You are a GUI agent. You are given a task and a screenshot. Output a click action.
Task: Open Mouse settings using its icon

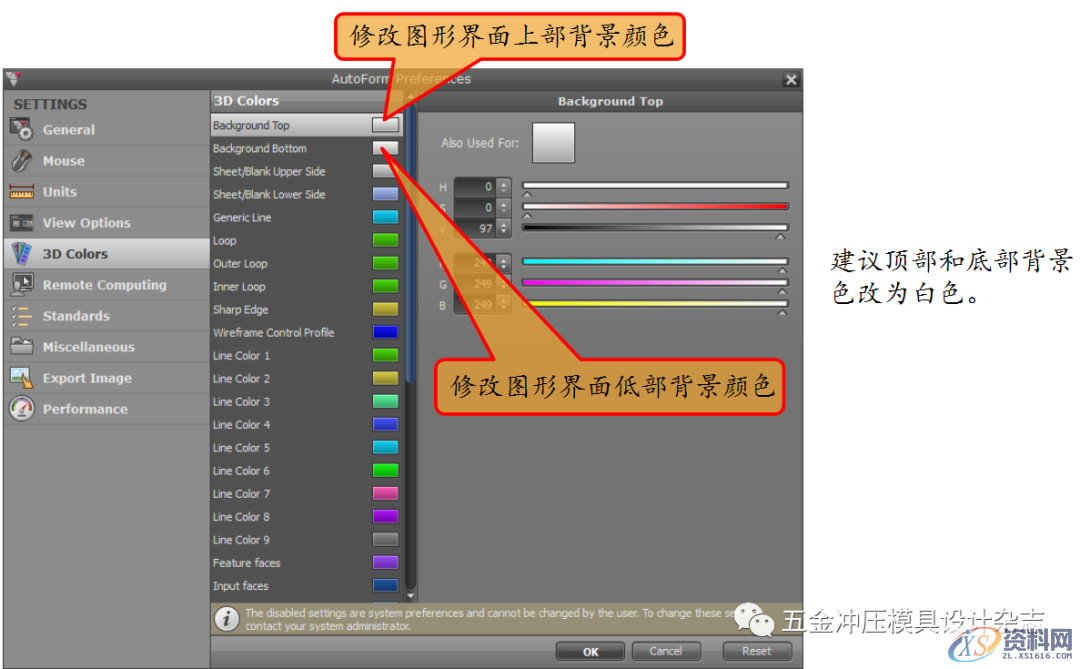(21, 160)
